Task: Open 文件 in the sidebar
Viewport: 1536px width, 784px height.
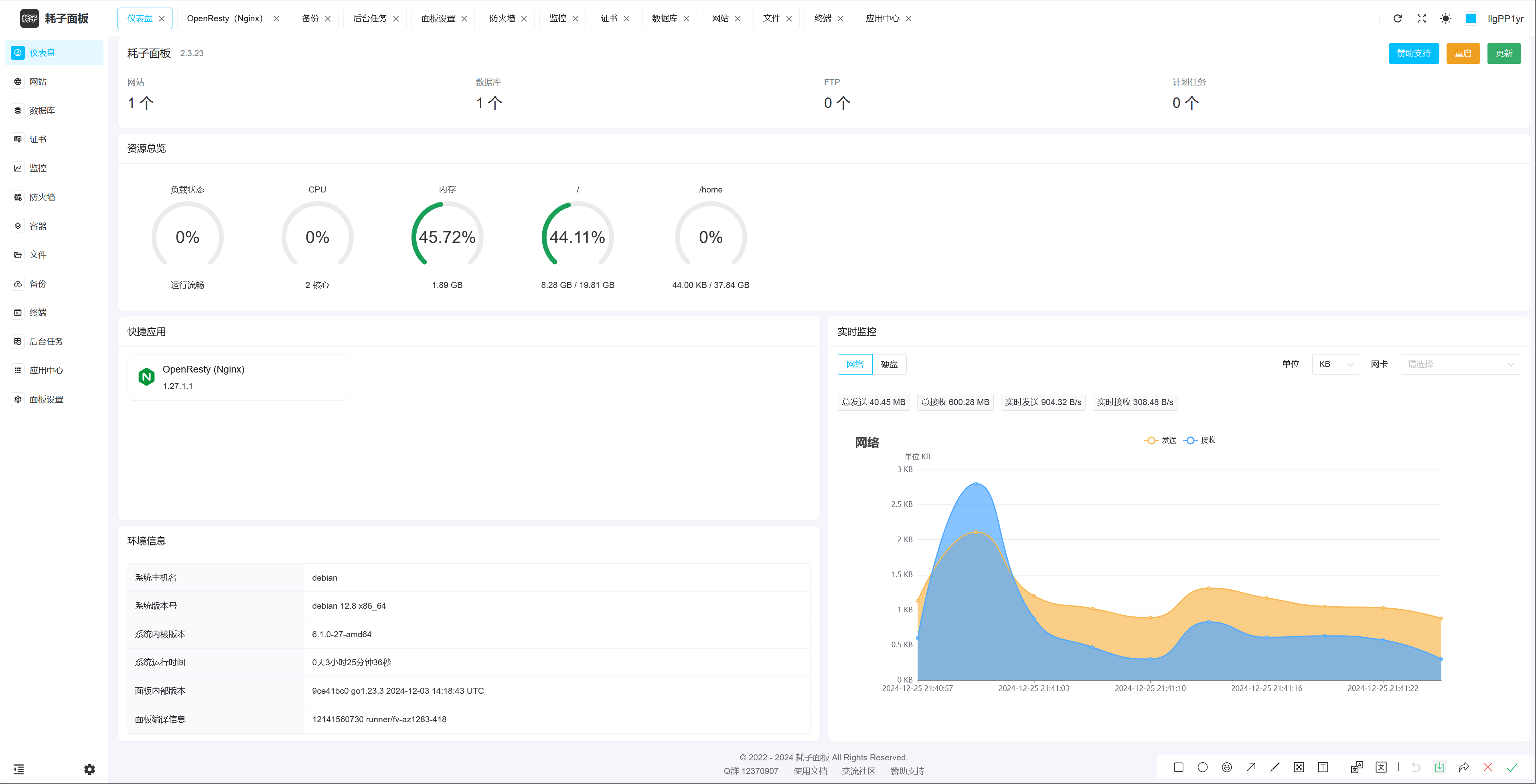Action: coord(54,255)
